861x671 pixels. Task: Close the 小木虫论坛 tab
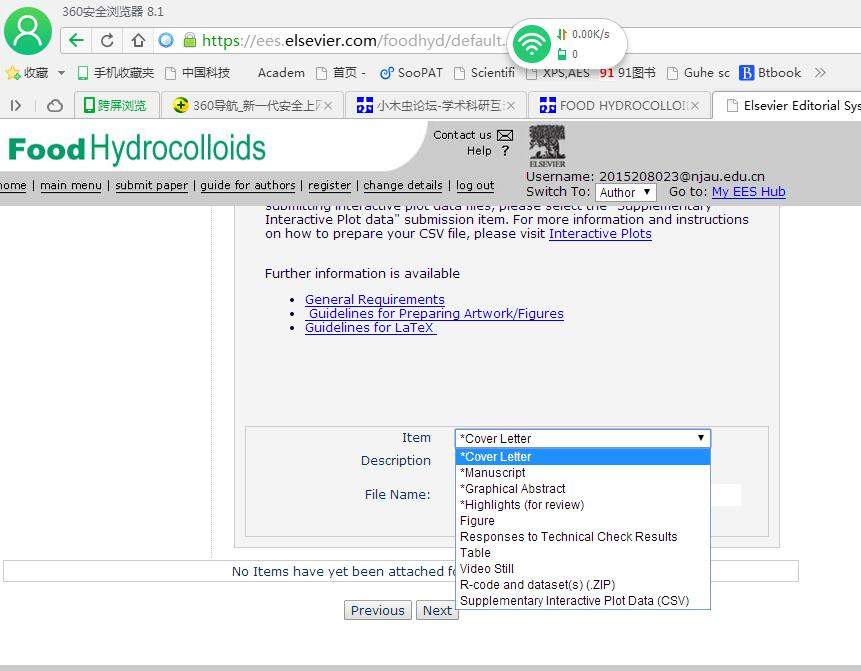511,105
